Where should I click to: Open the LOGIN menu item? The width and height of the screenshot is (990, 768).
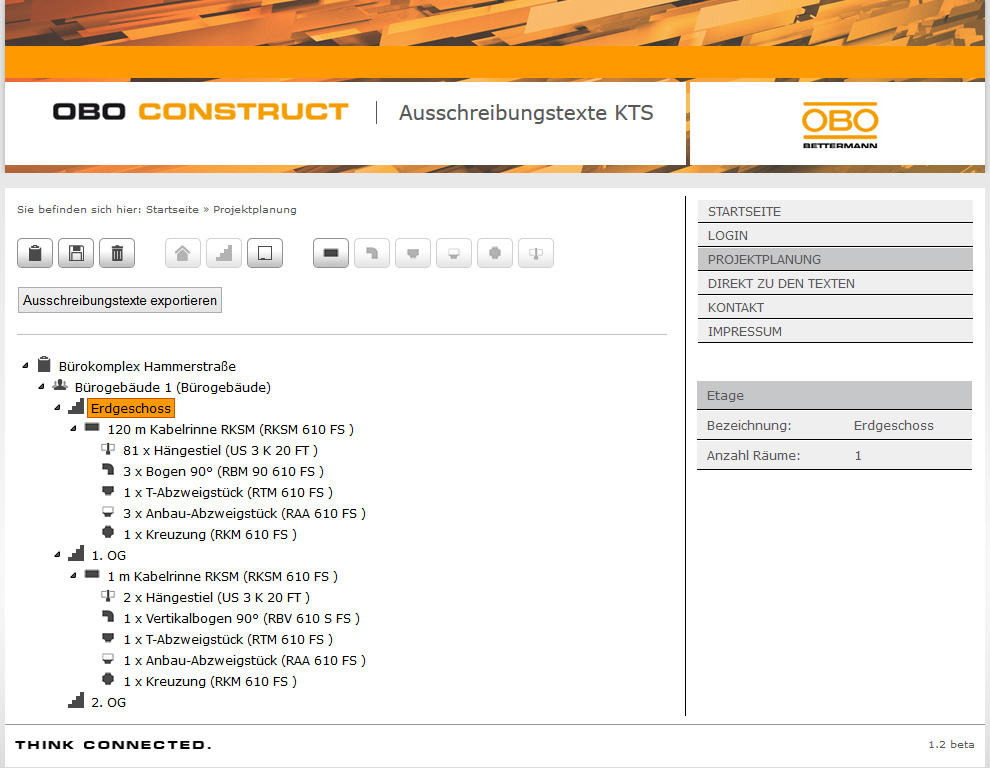pyautogui.click(x=835, y=236)
